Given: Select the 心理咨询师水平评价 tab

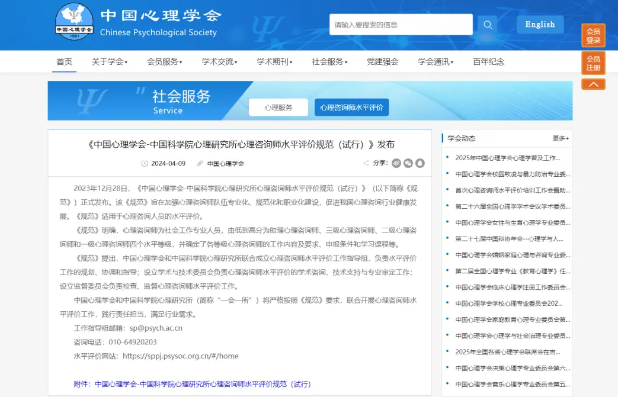Looking at the screenshot, I should click(352, 107).
